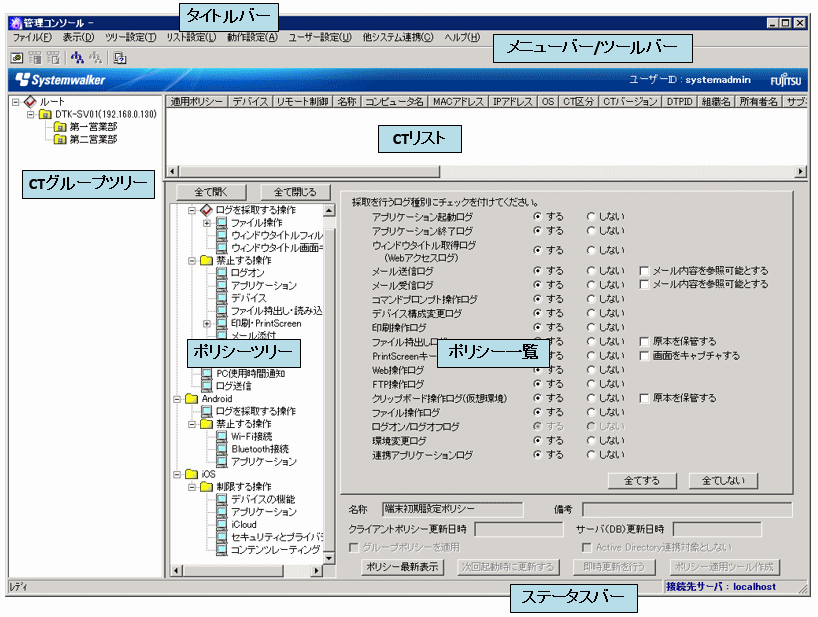The width and height of the screenshot is (818, 617).
Task: Click the computer icon next to ファイル操作
Action: (x=222, y=223)
